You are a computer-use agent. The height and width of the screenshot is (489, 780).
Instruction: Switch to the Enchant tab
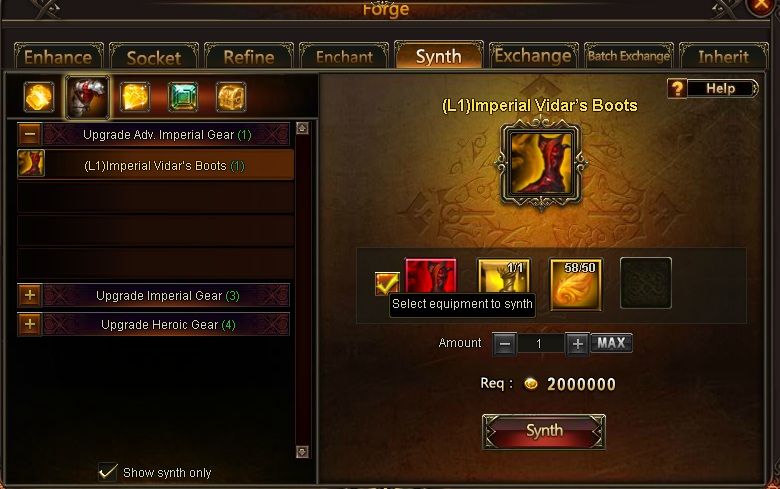pos(344,56)
